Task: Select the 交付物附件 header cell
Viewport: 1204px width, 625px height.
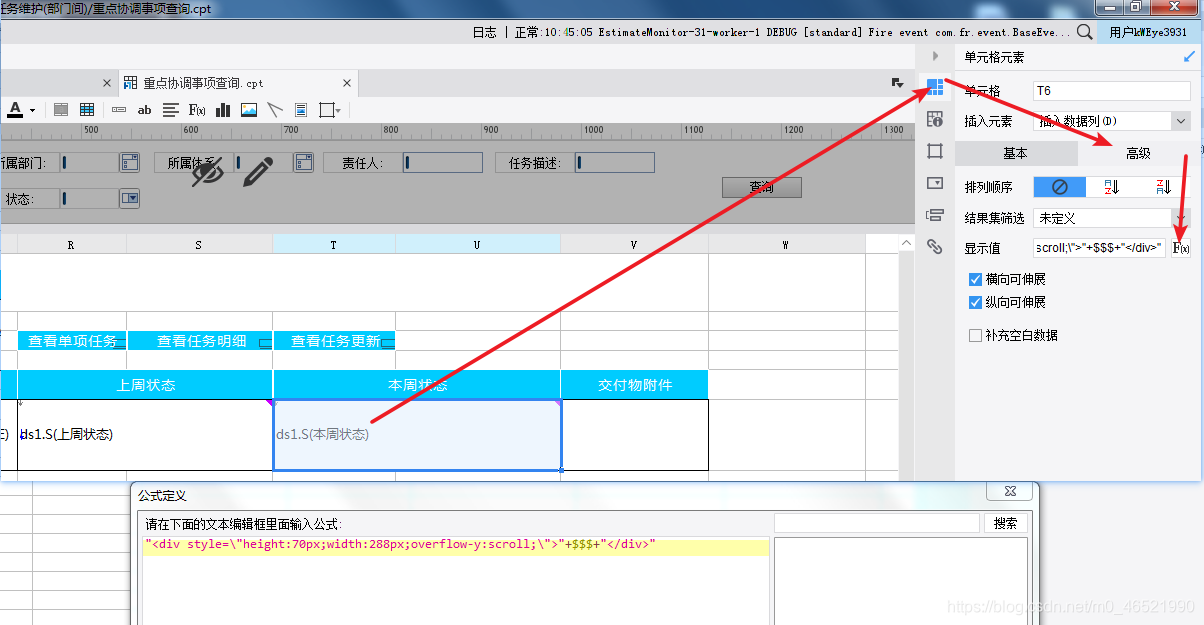Action: pos(635,385)
